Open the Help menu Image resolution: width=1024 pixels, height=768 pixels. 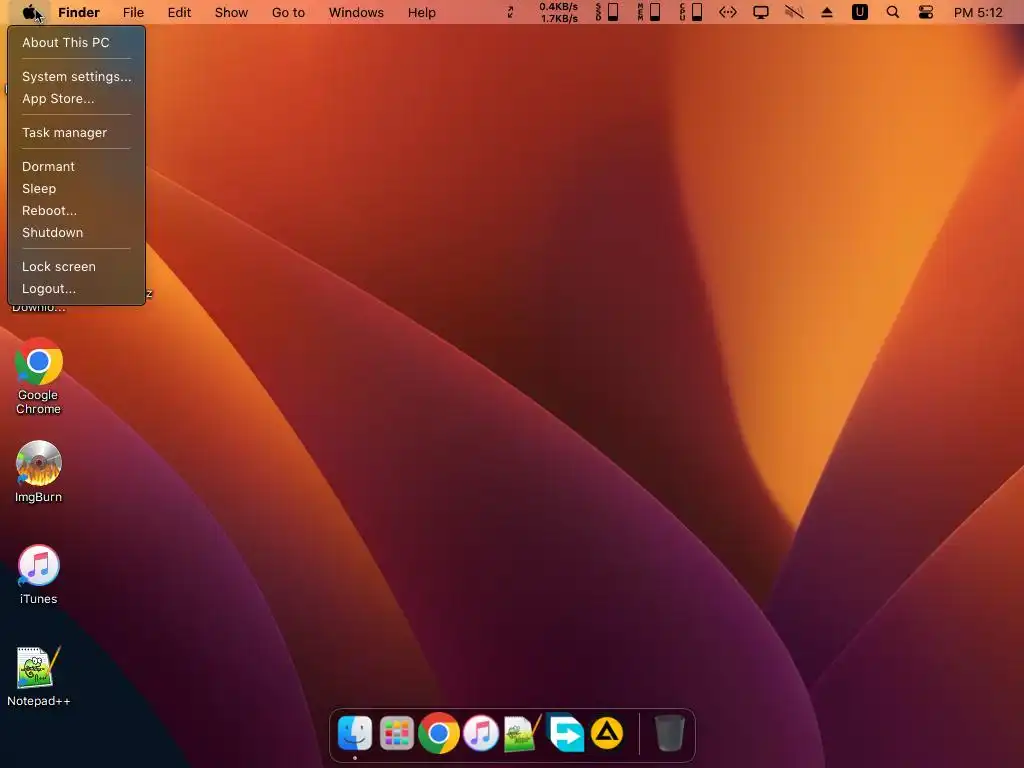pyautogui.click(x=421, y=12)
